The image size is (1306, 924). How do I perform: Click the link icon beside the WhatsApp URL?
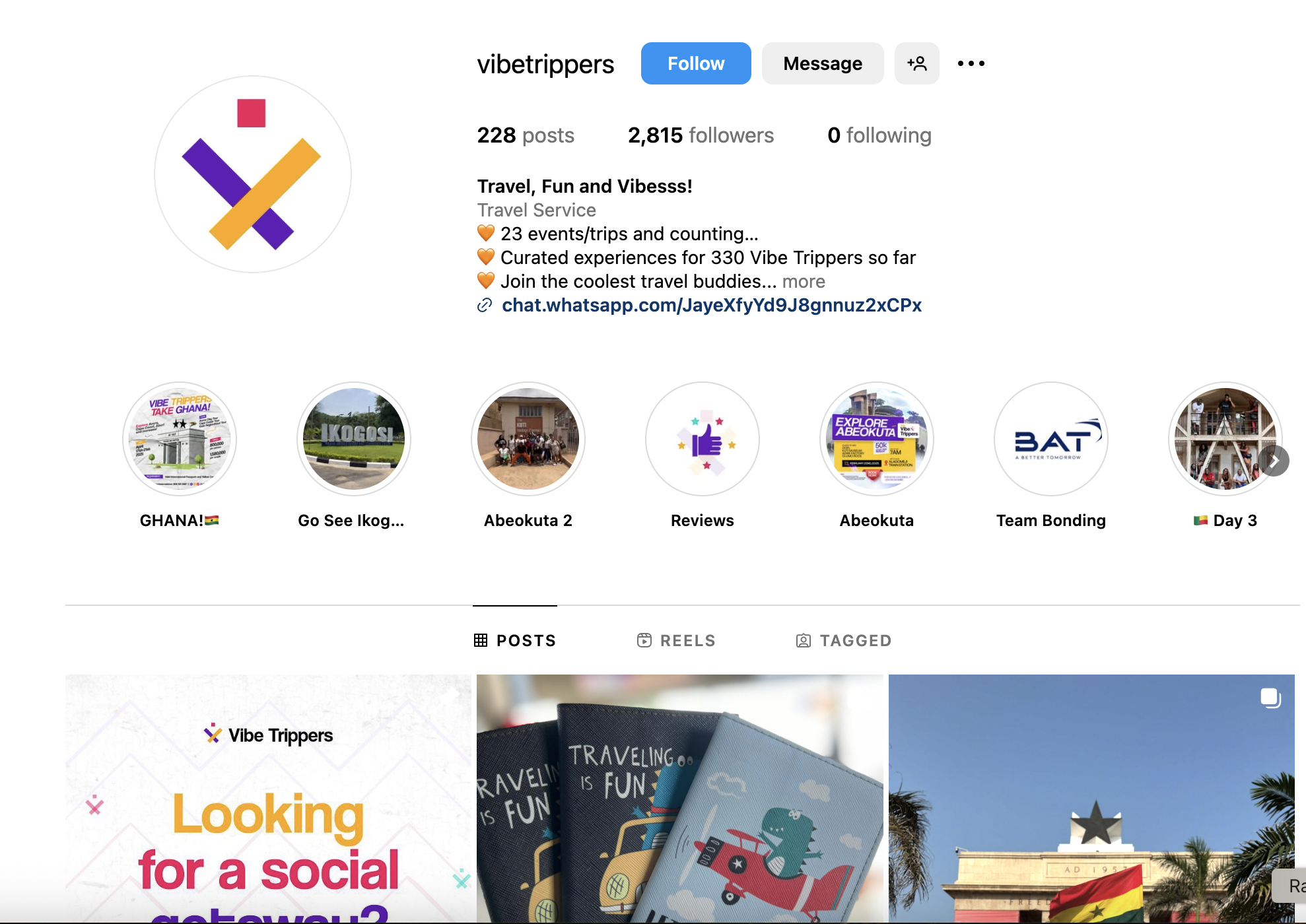click(485, 305)
